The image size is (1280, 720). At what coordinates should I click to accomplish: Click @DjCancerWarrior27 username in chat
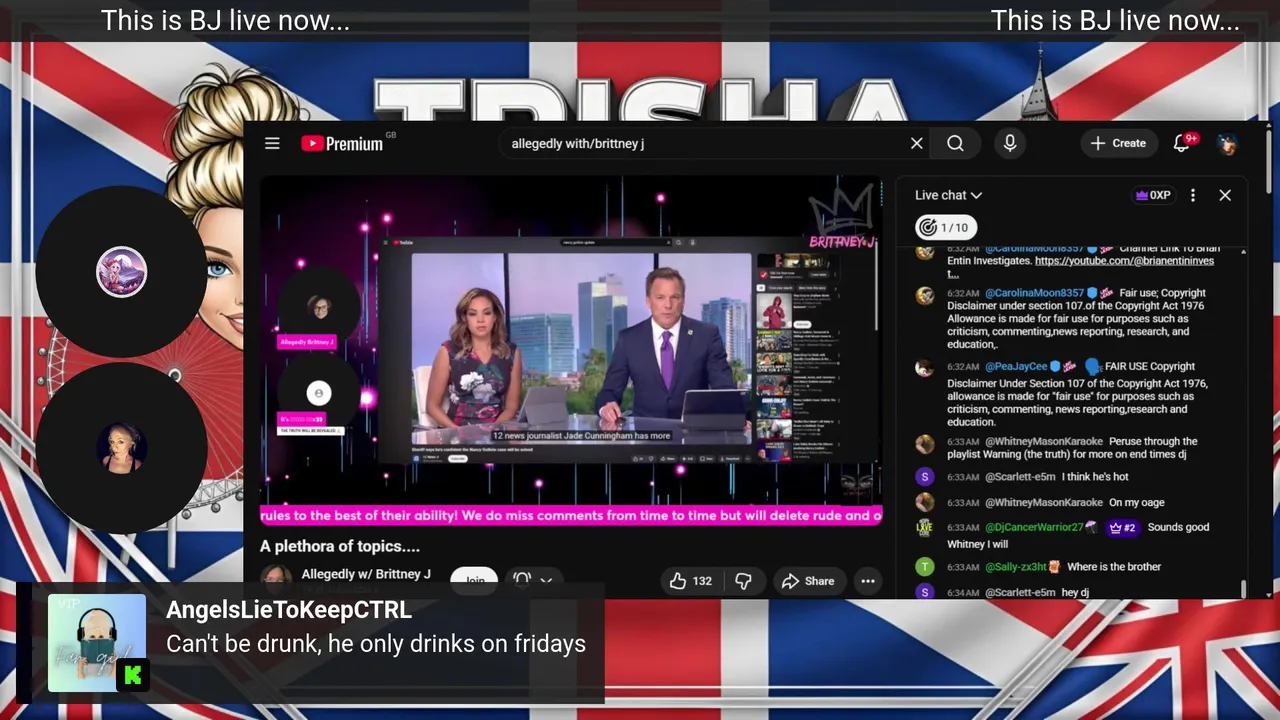1034,527
